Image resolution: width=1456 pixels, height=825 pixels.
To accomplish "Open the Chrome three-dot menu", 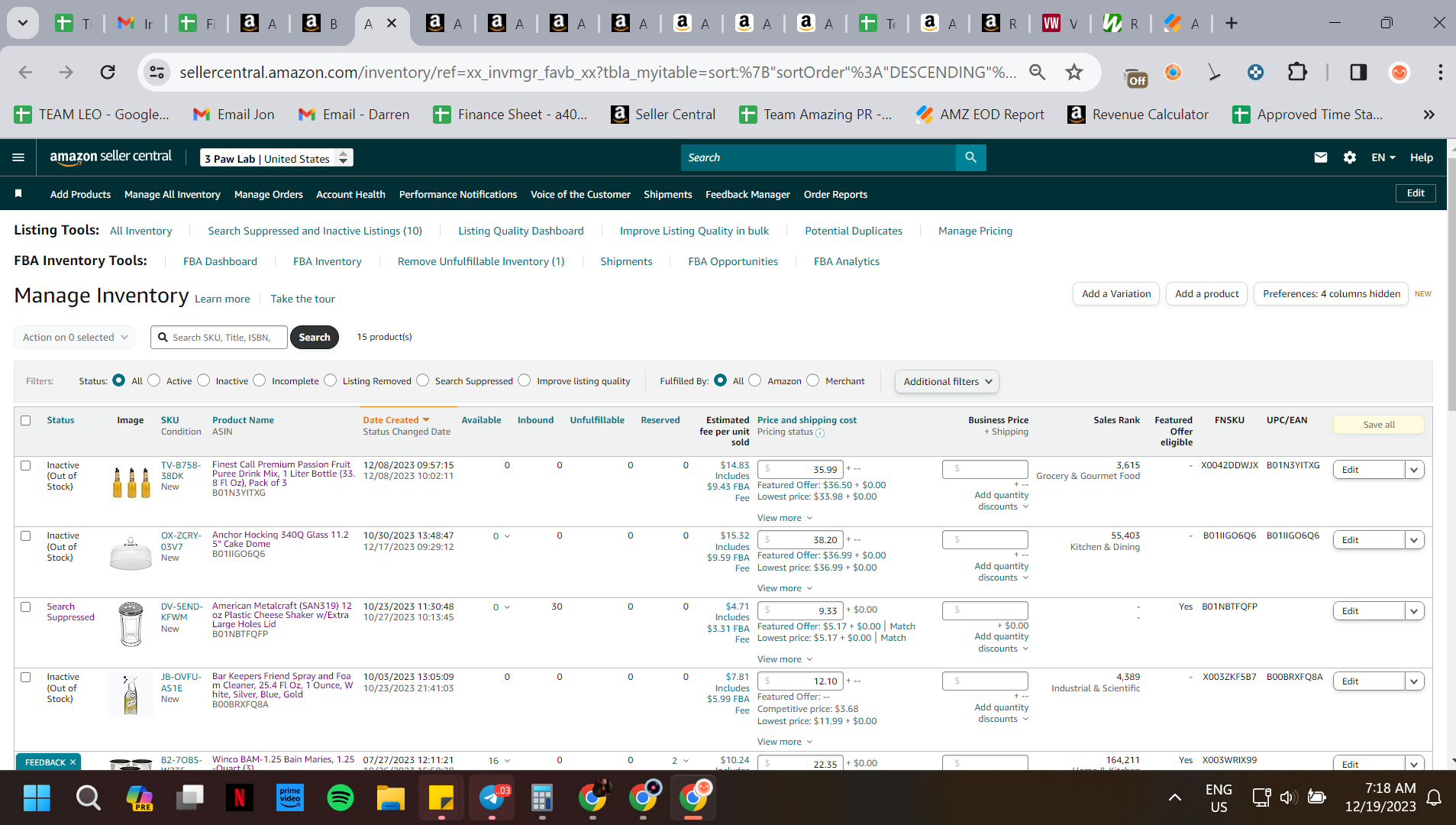I will tap(1440, 72).
